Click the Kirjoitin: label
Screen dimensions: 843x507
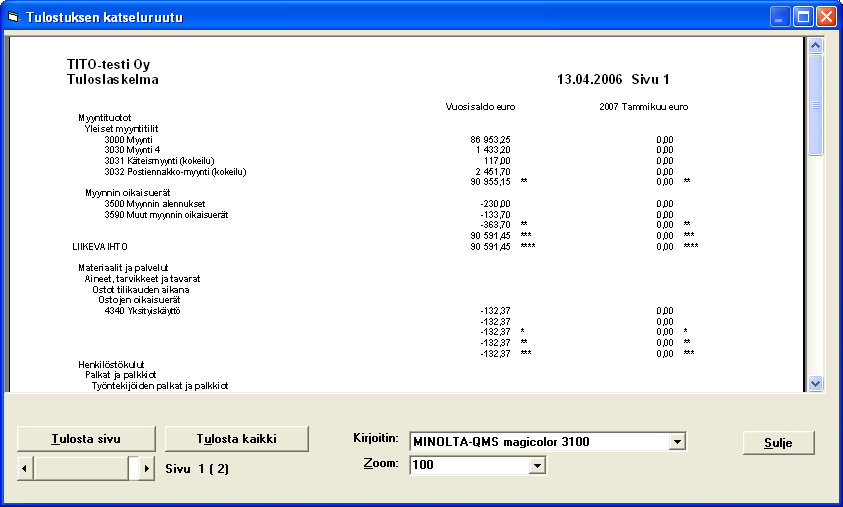(376, 438)
